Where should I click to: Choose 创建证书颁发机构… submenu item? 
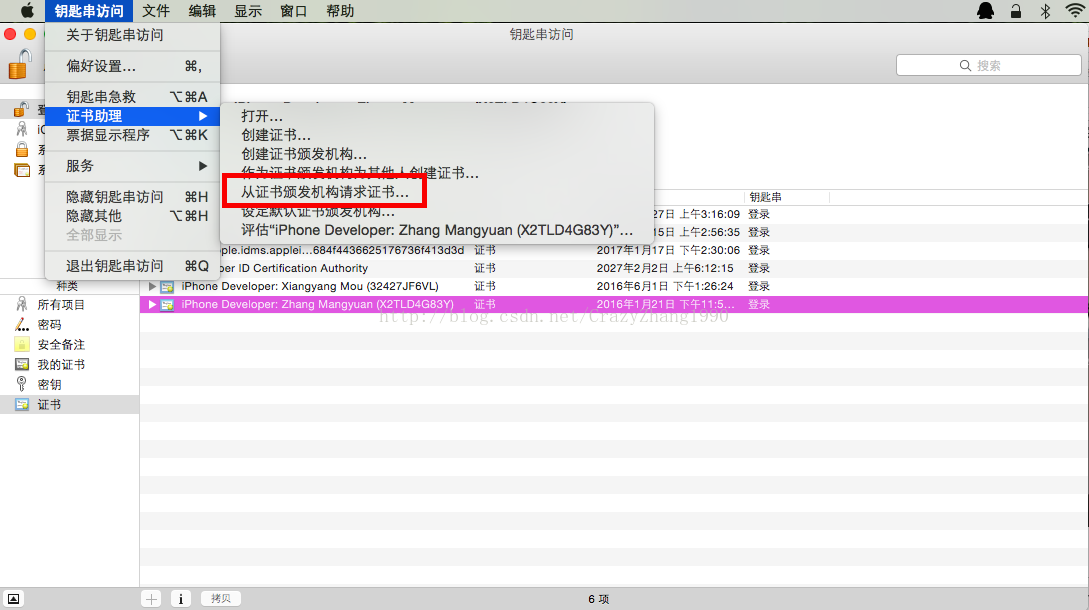coord(437,154)
